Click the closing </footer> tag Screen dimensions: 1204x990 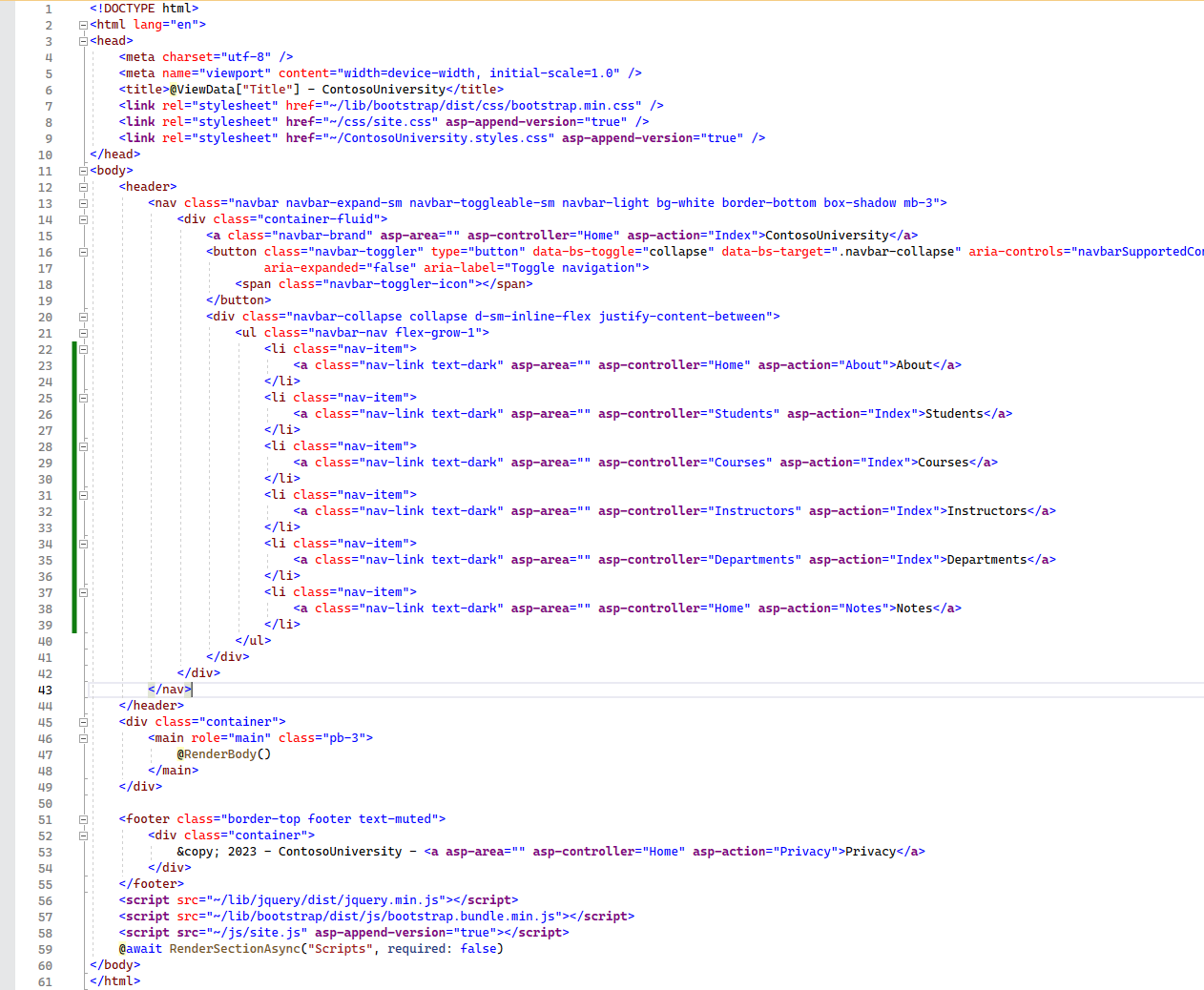[152, 884]
